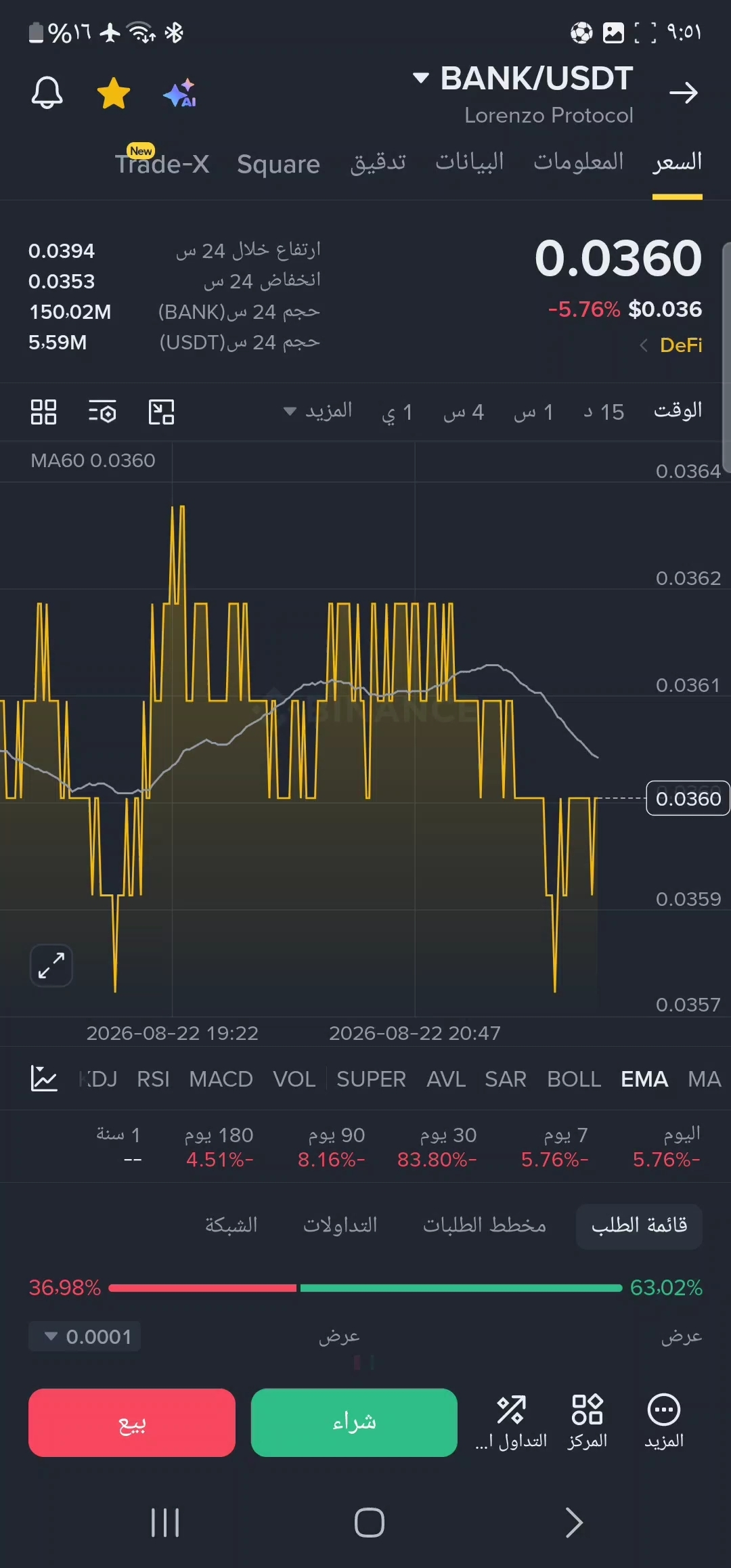The width and height of the screenshot is (731, 1568).
Task: Open the indicators chart icon
Action: pyautogui.click(x=44, y=1079)
